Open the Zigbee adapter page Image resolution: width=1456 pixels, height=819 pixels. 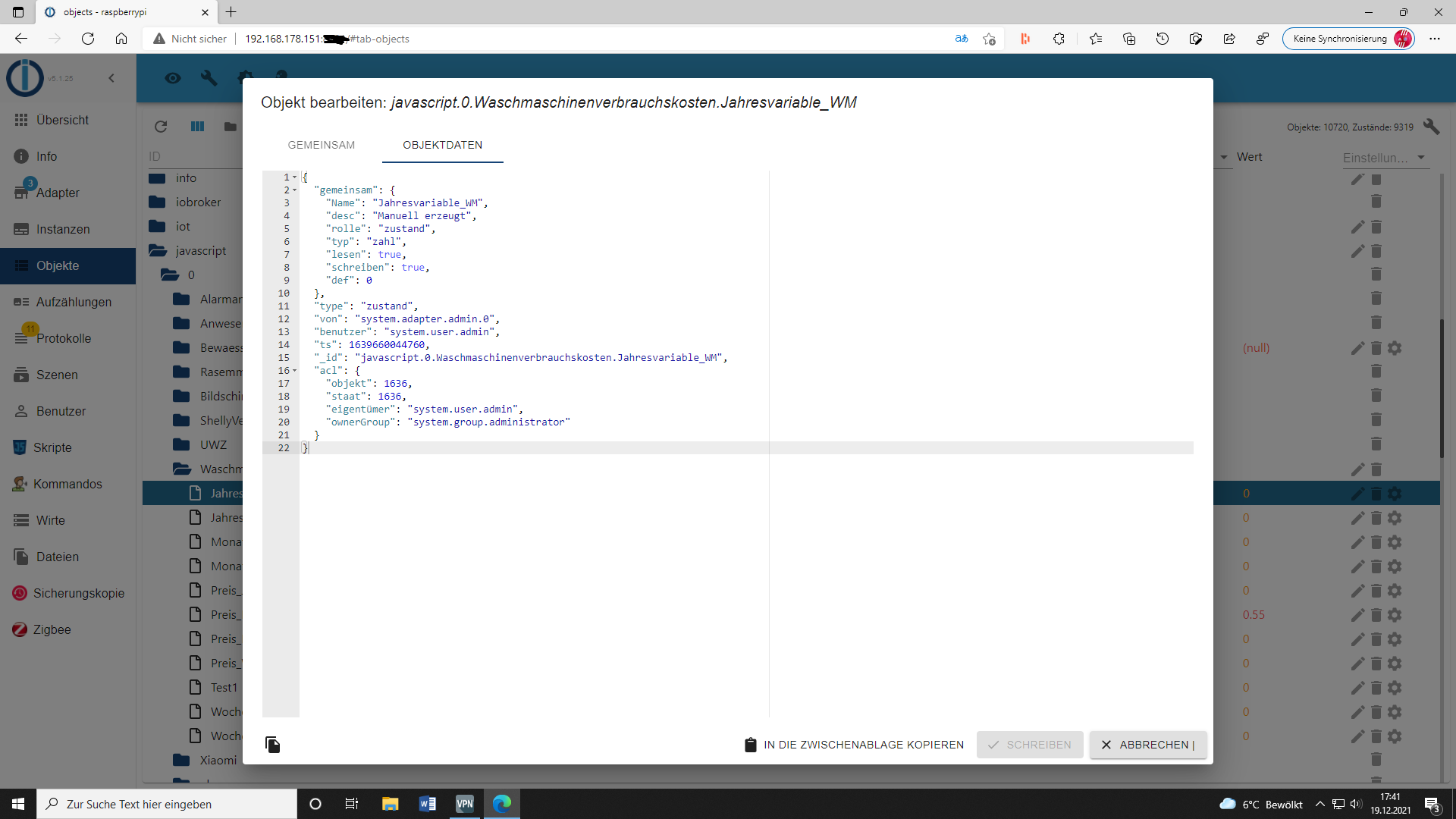tap(52, 629)
